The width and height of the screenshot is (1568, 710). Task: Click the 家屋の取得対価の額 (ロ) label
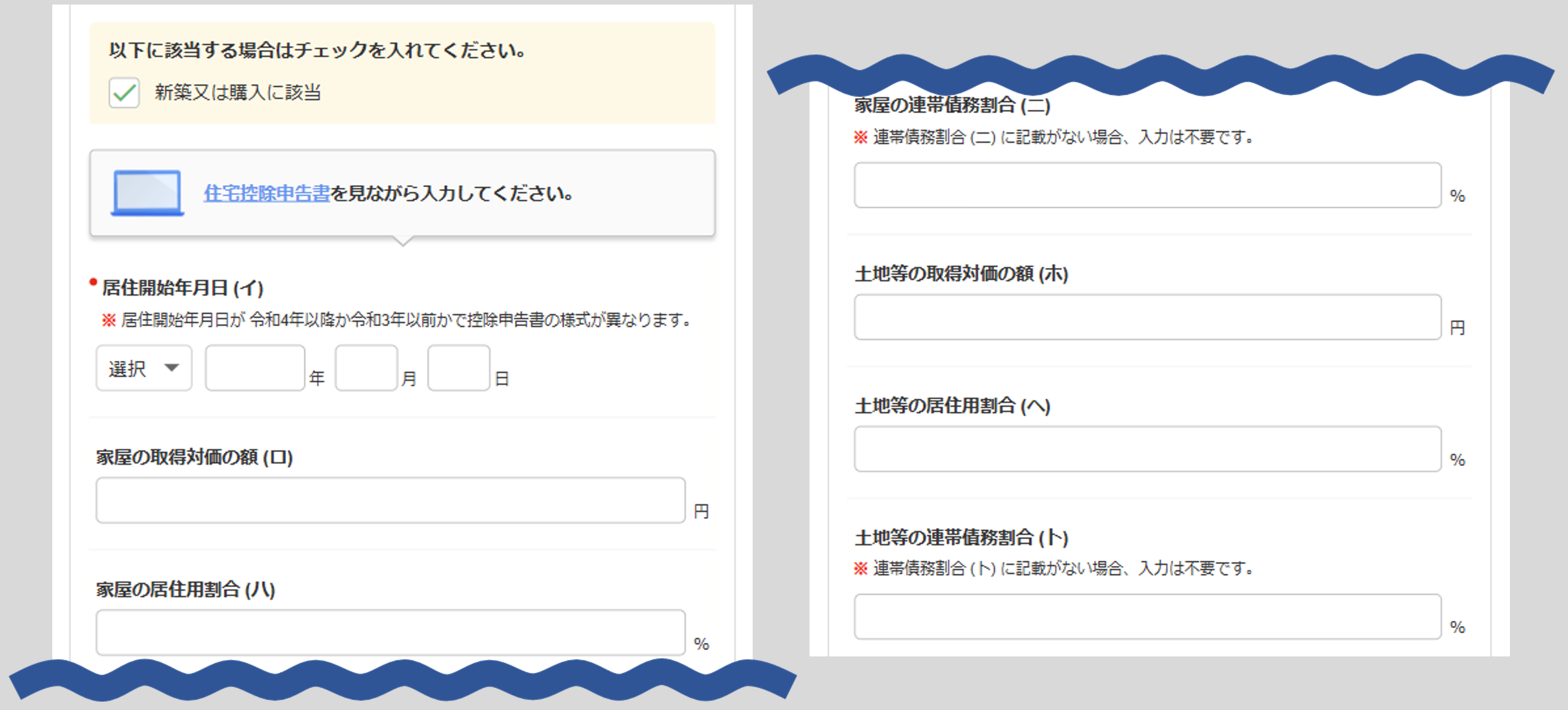194,458
